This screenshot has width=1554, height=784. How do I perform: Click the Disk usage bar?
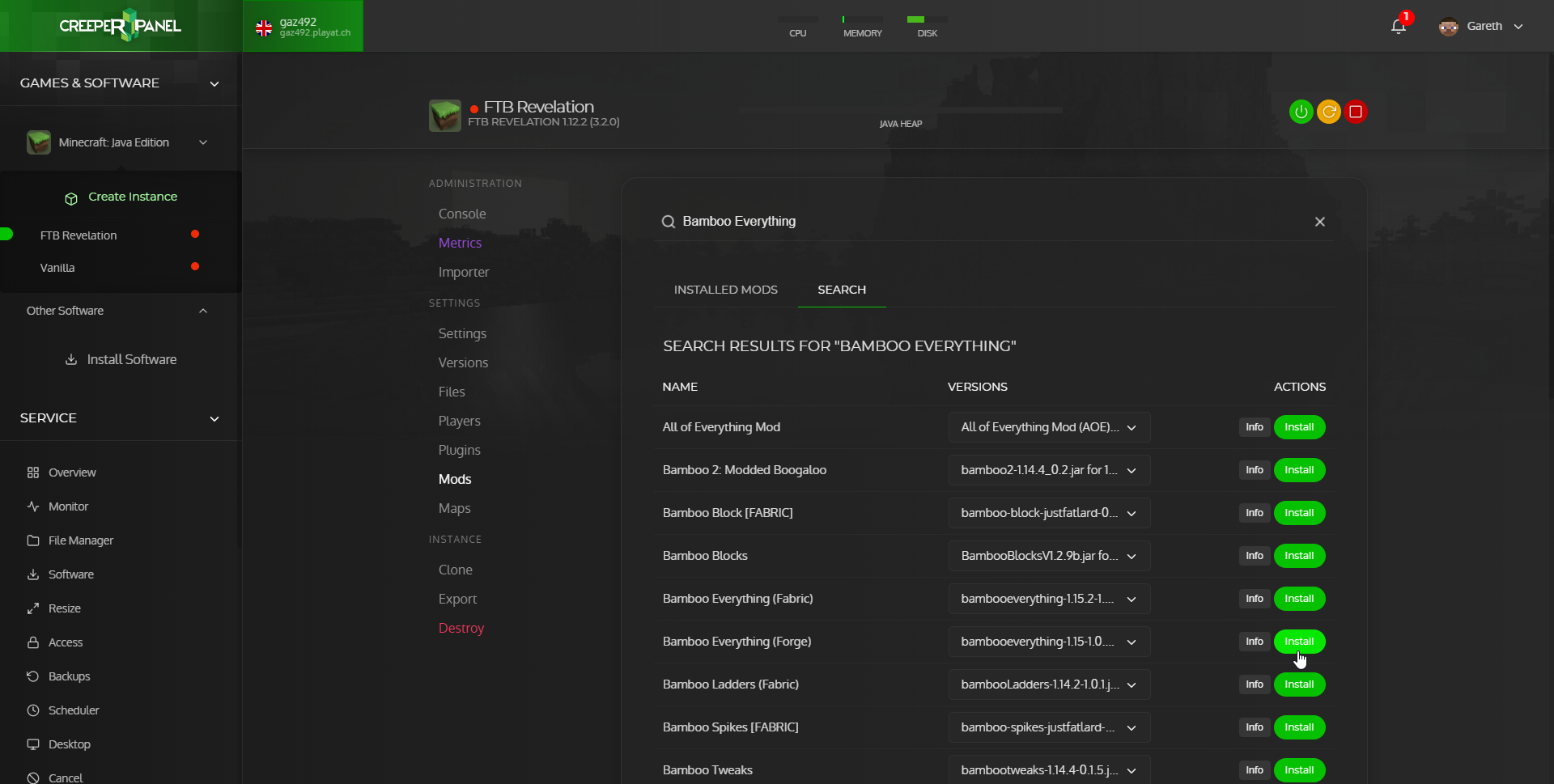[927, 19]
